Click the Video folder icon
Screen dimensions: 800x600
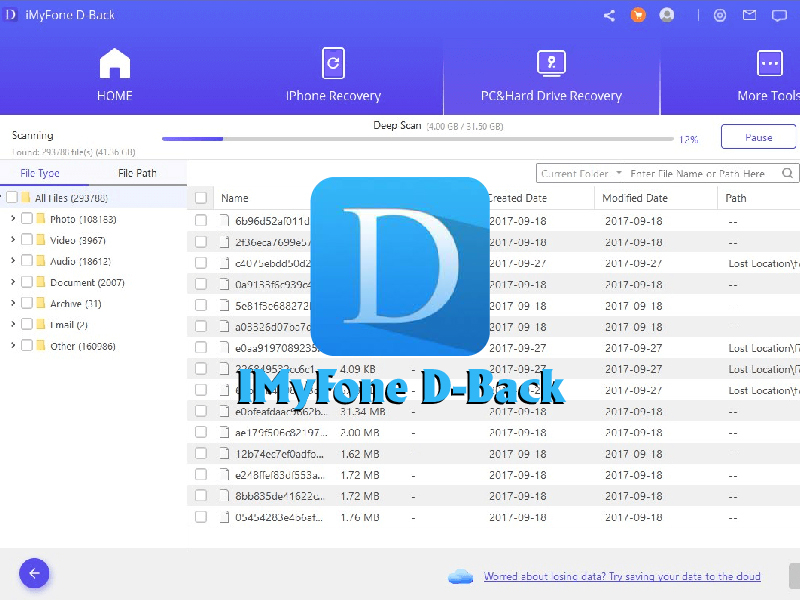[41, 240]
